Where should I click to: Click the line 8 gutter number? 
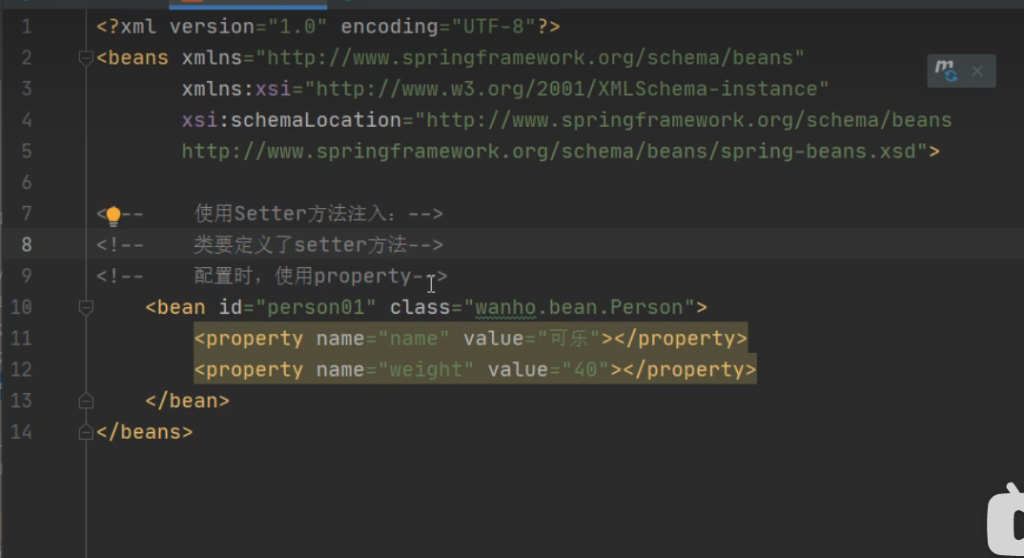pos(26,245)
